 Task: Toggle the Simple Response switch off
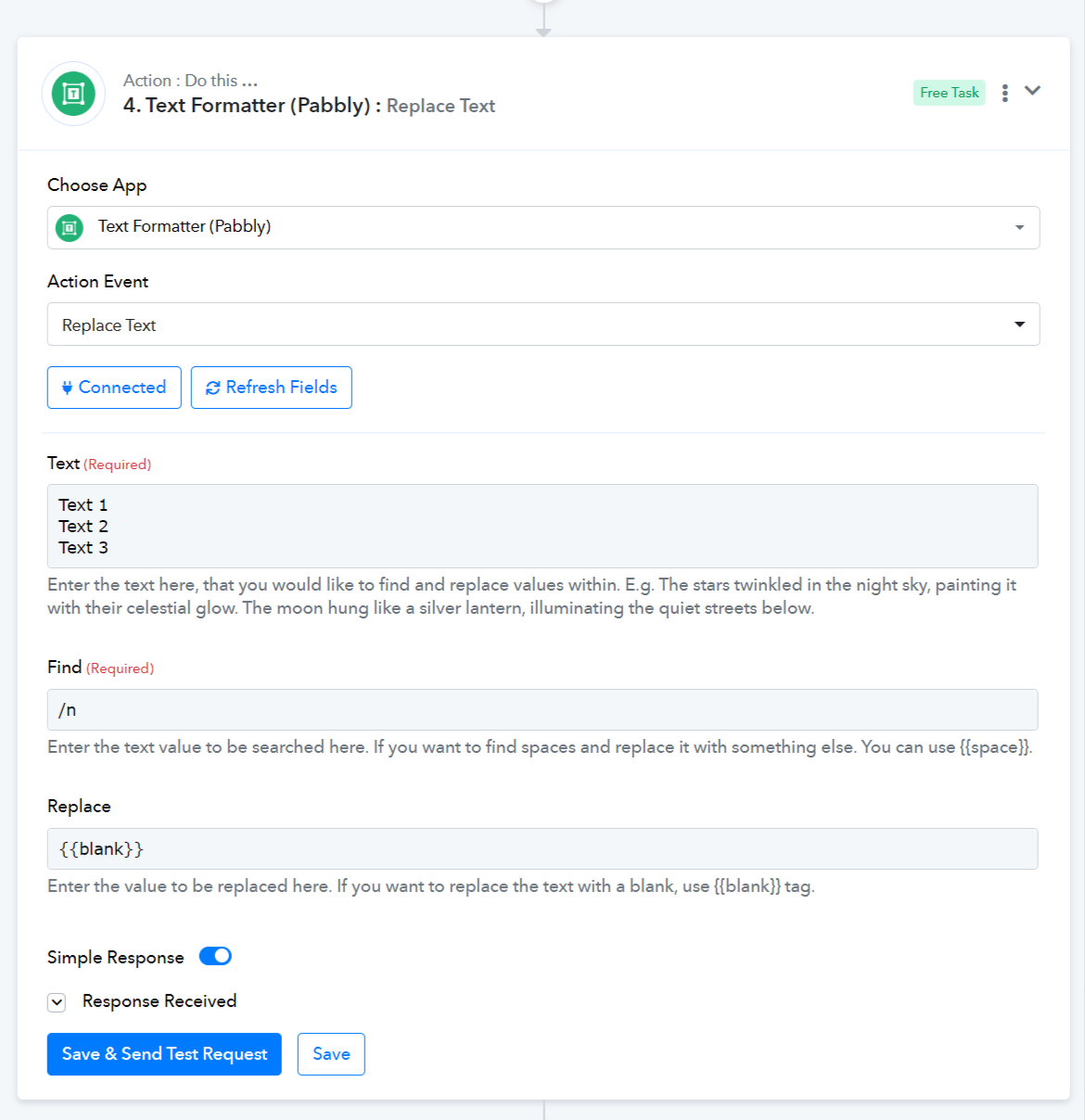coord(215,956)
